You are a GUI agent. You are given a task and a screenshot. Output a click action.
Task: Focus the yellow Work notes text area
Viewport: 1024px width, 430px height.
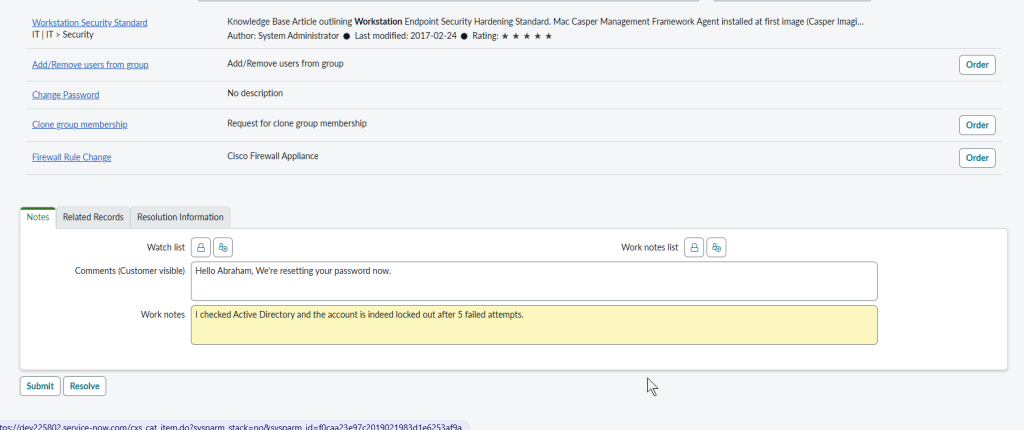533,325
